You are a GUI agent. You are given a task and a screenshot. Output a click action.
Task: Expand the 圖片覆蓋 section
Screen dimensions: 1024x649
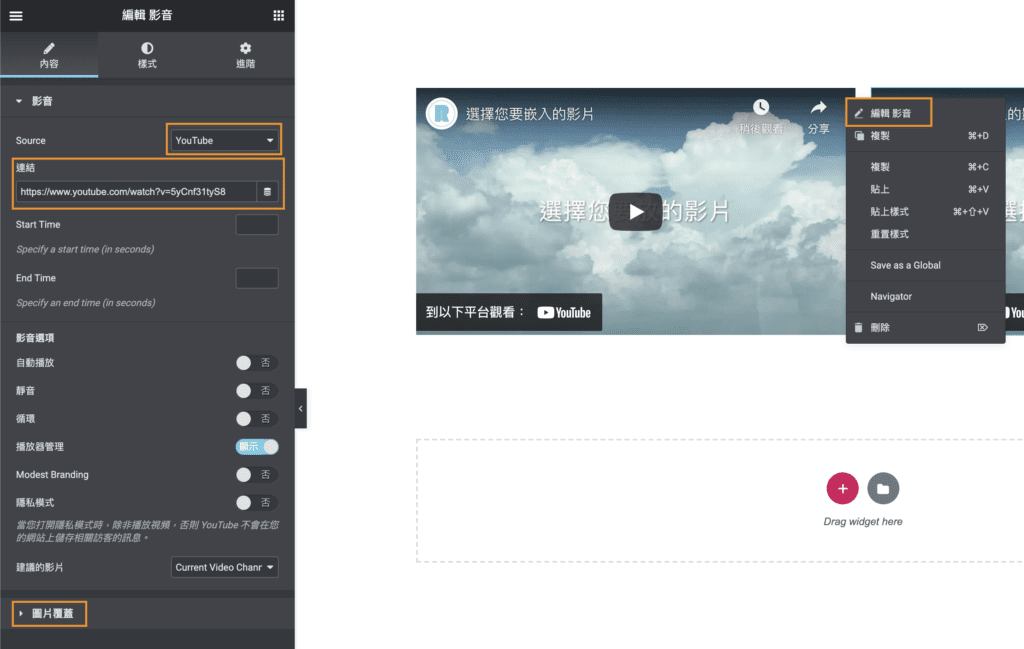coord(48,613)
